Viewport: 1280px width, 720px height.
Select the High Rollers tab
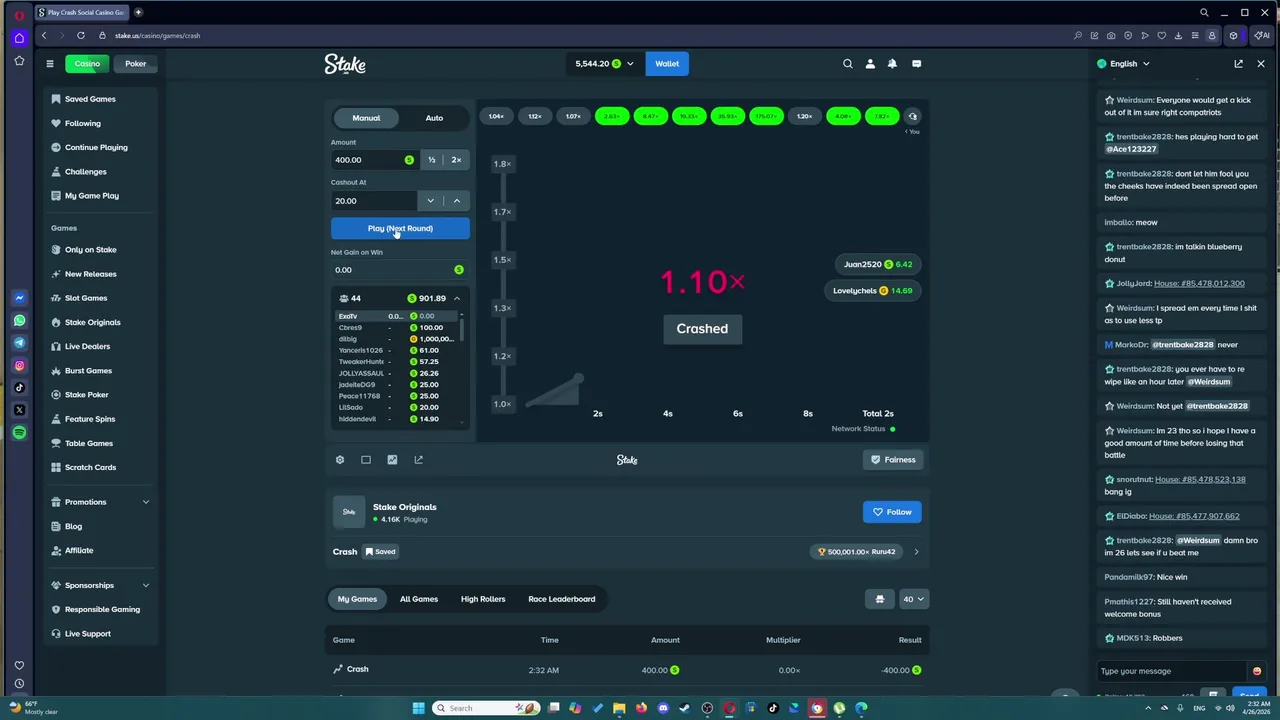click(483, 599)
